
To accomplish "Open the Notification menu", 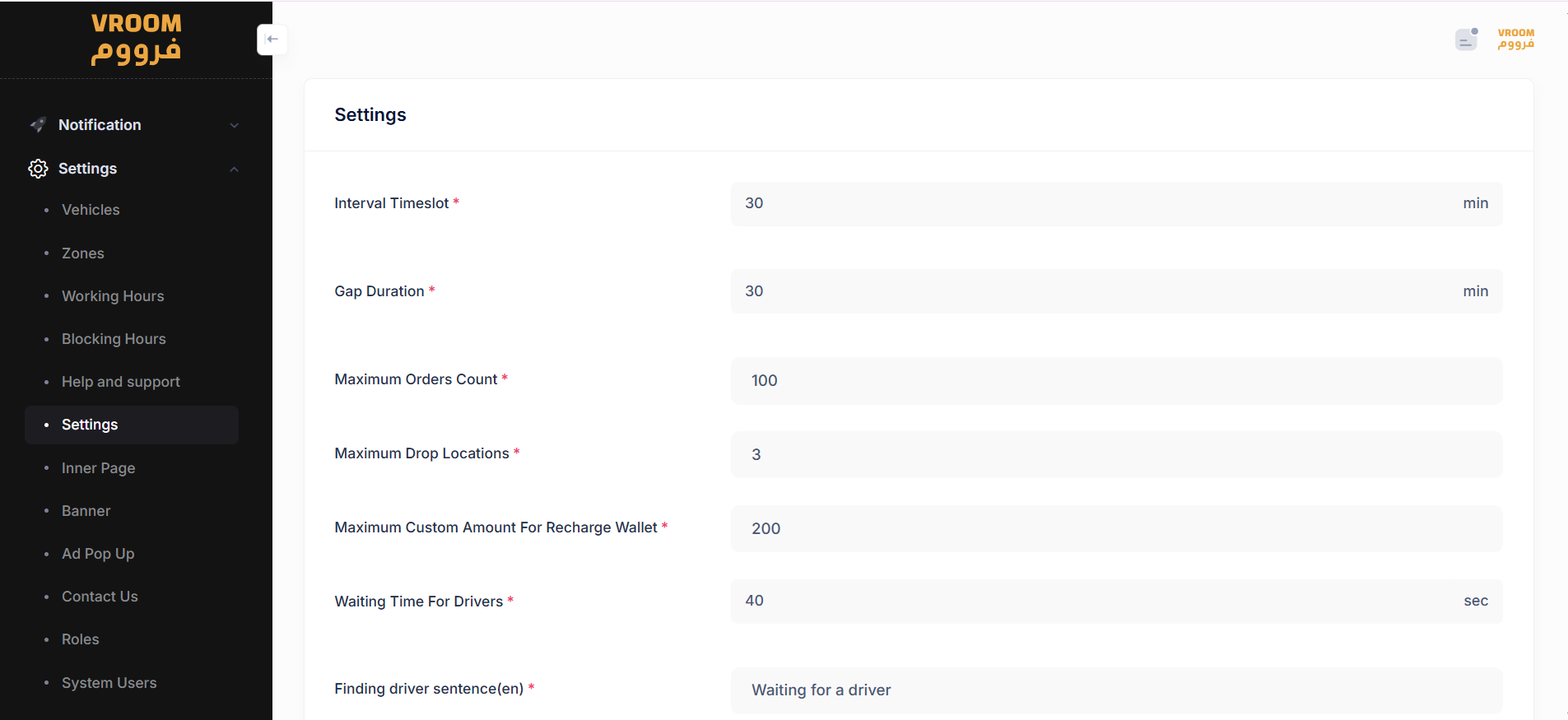I will tap(132, 125).
